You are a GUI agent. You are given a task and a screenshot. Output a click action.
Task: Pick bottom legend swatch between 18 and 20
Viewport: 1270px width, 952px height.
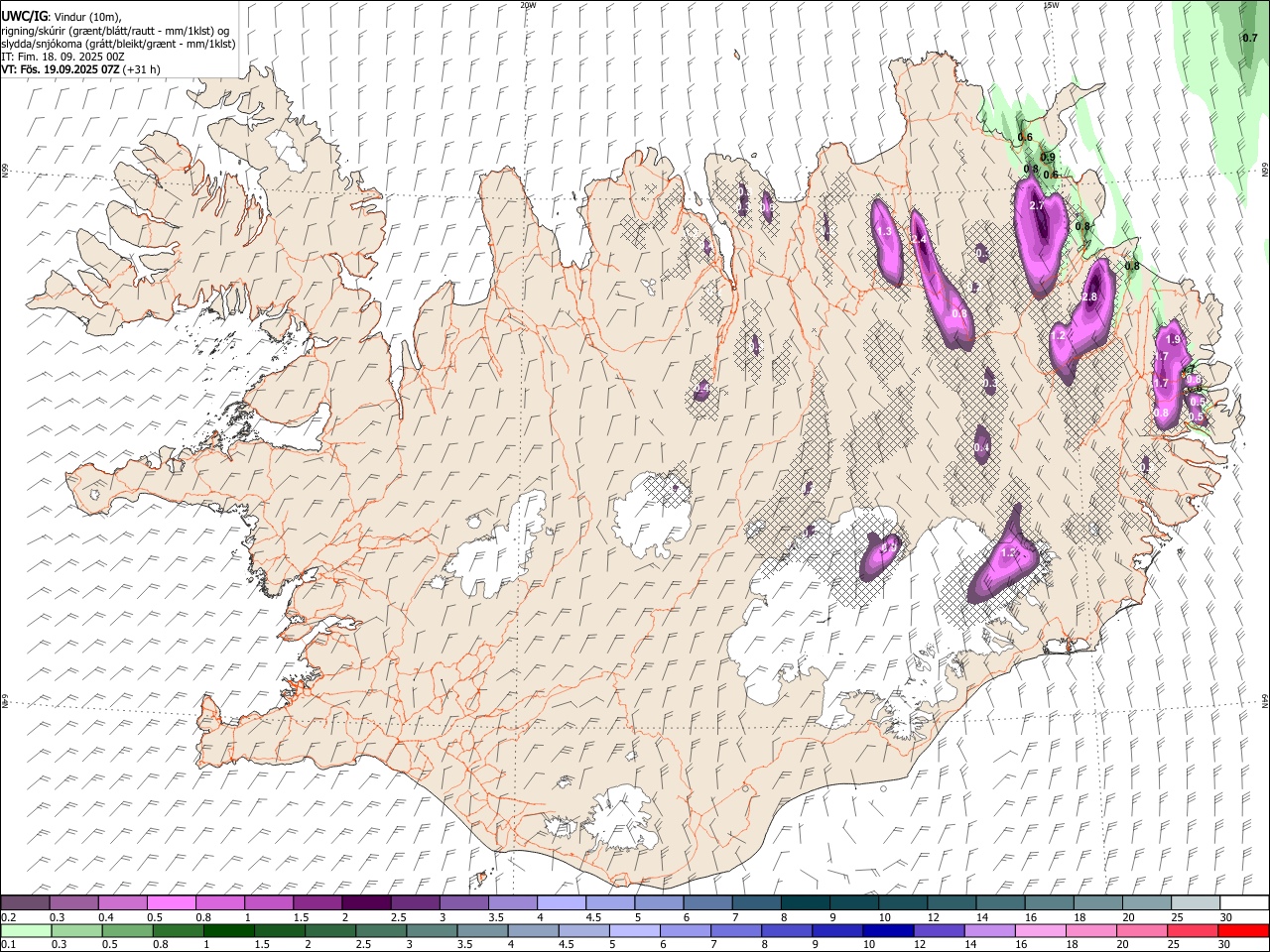tap(1092, 930)
